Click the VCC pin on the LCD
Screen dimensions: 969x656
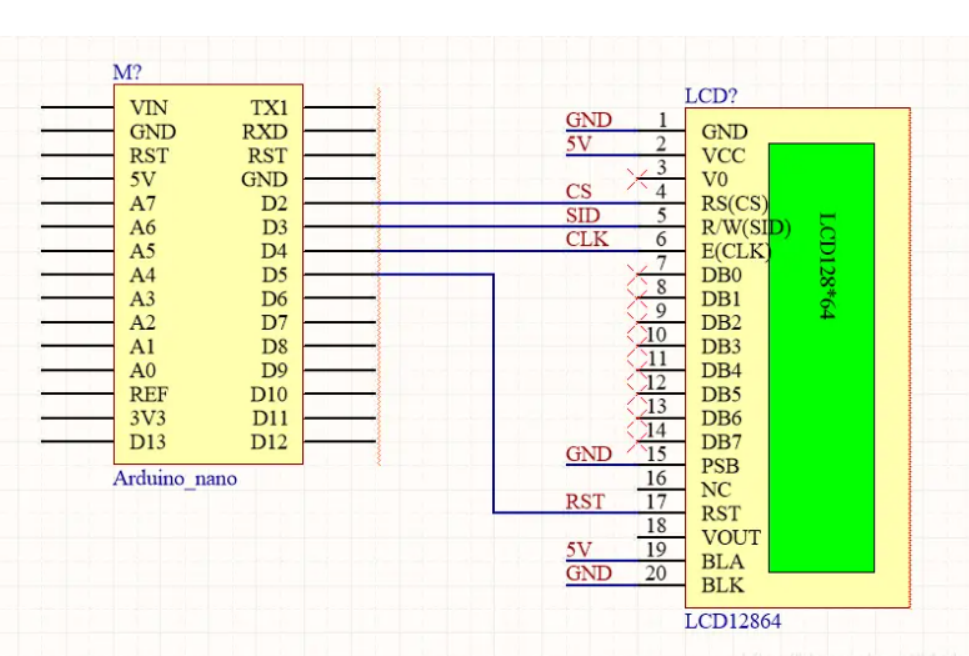click(723, 156)
